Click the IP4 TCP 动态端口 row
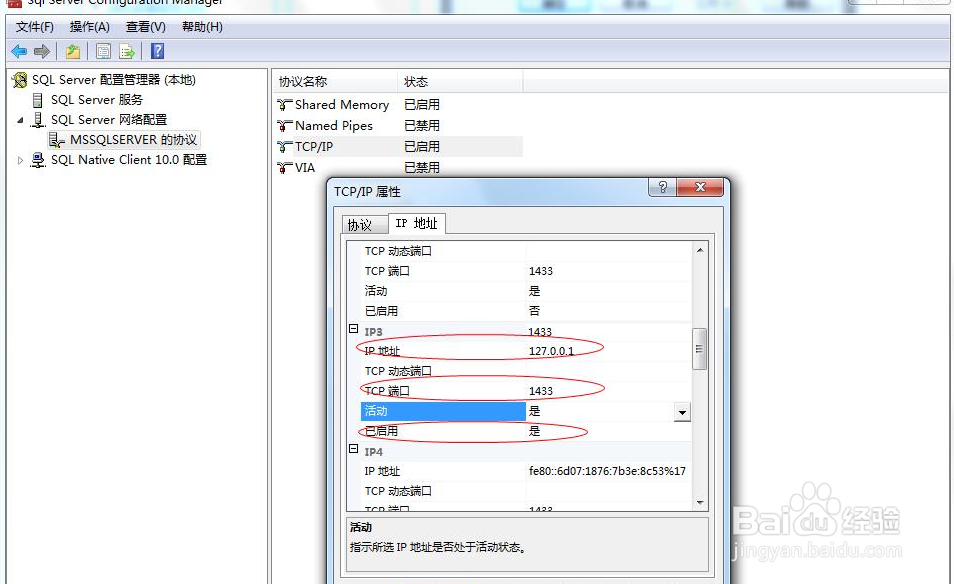Viewport: 954px width, 584px height. coord(526,491)
